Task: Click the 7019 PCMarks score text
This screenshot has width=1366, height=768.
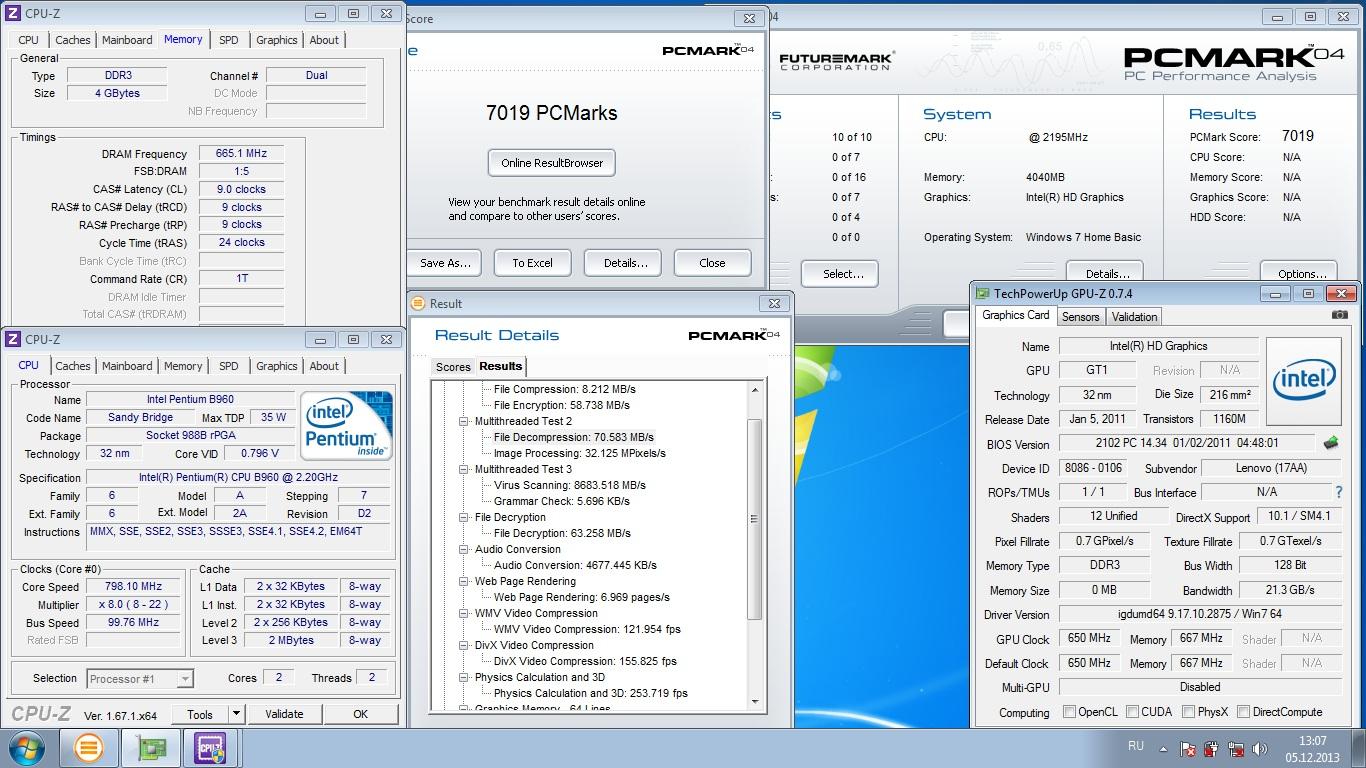Action: tap(552, 113)
